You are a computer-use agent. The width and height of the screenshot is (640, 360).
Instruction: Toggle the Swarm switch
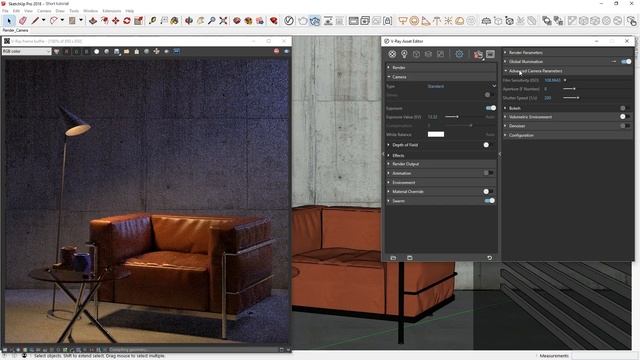click(x=489, y=201)
